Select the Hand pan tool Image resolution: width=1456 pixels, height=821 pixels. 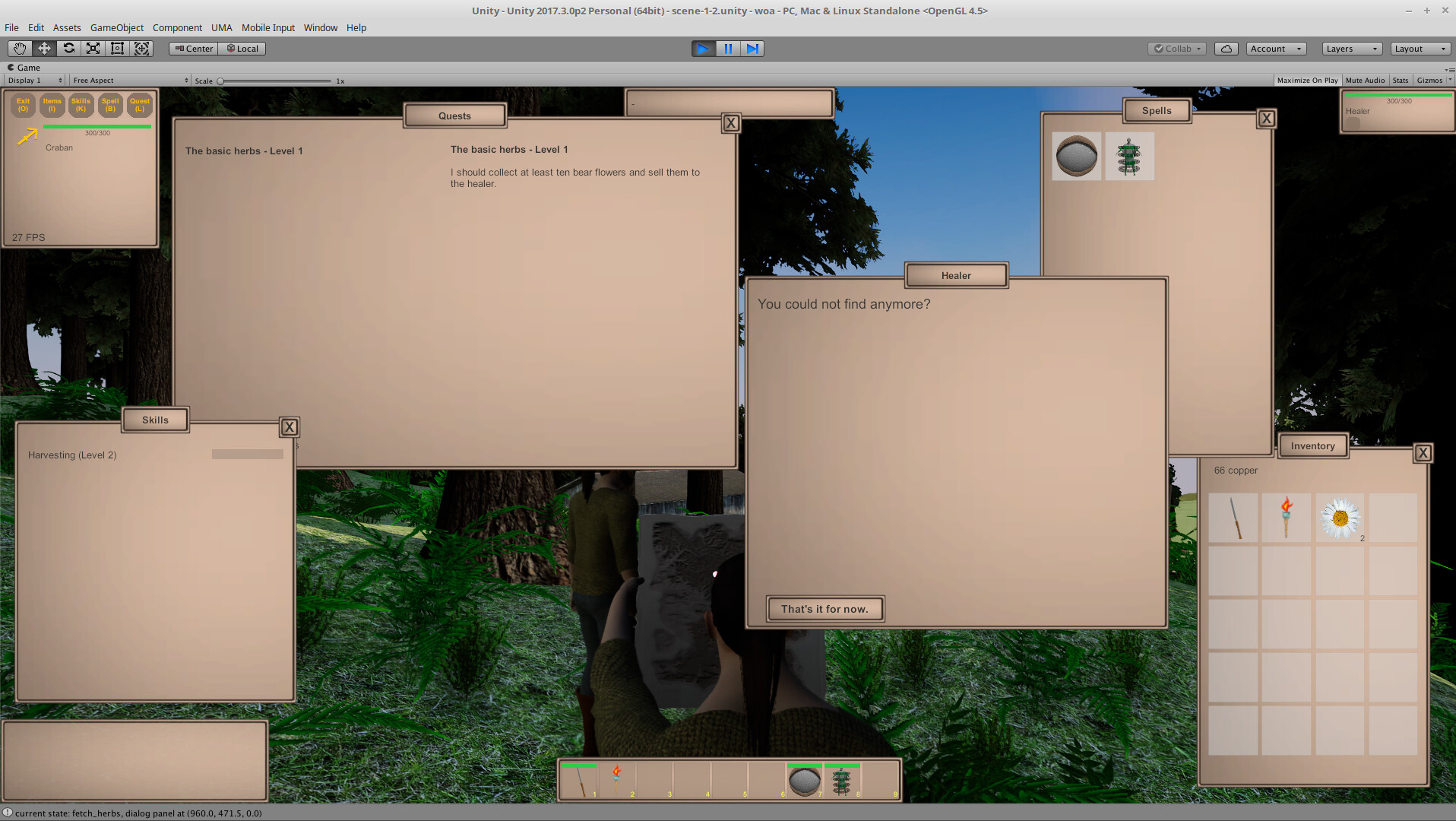point(18,48)
